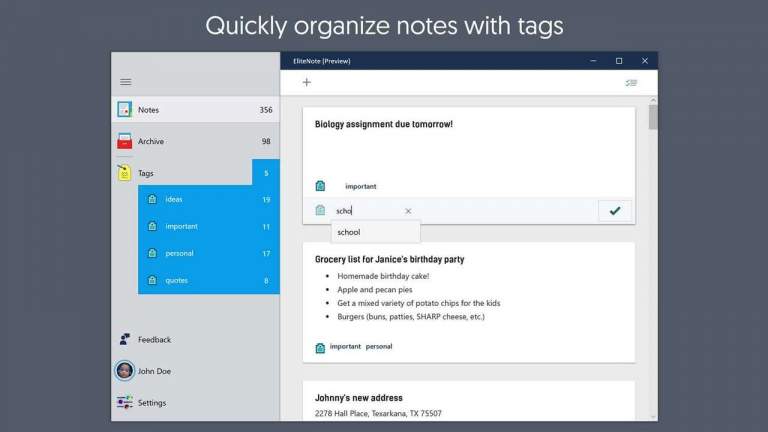This screenshot has width=768, height=432.
Task: Click the John Doe avatar picture
Action: tap(124, 371)
